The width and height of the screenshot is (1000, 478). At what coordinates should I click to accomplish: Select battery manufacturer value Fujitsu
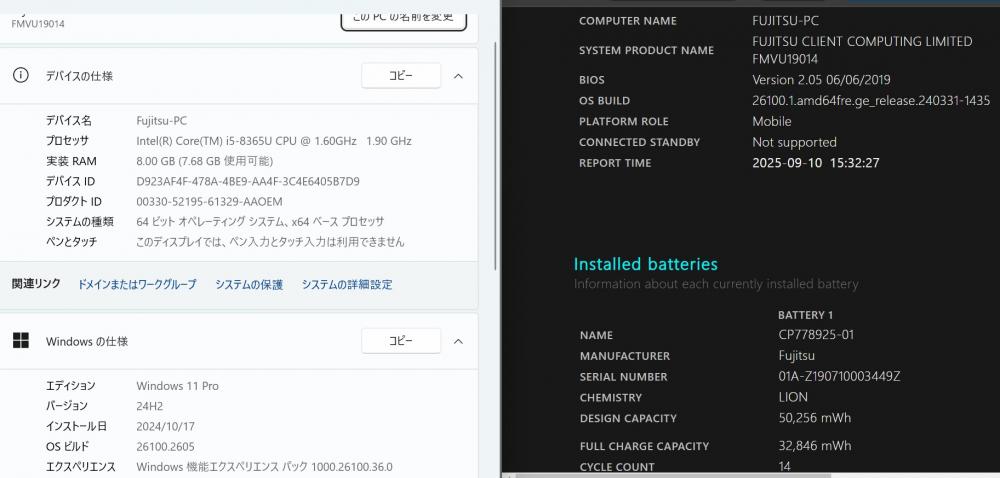(x=797, y=356)
